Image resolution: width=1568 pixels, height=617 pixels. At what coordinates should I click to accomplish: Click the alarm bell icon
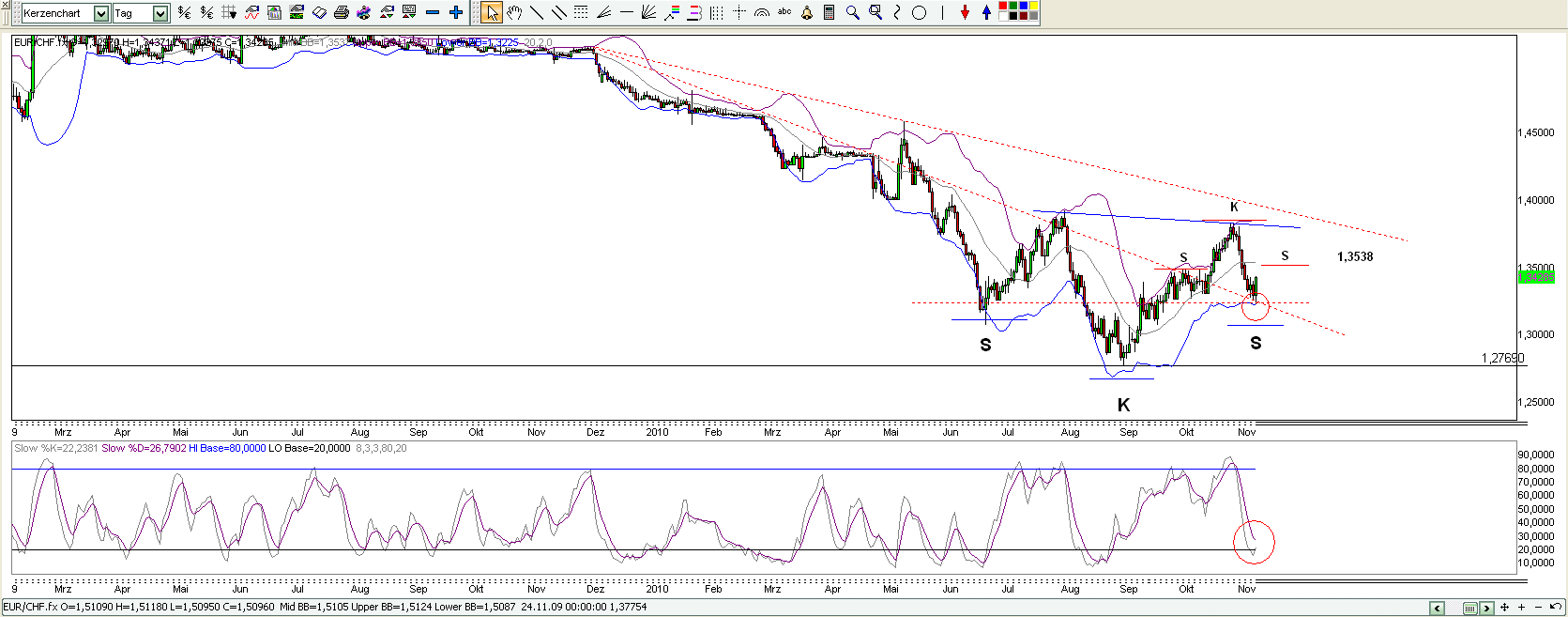[x=806, y=13]
